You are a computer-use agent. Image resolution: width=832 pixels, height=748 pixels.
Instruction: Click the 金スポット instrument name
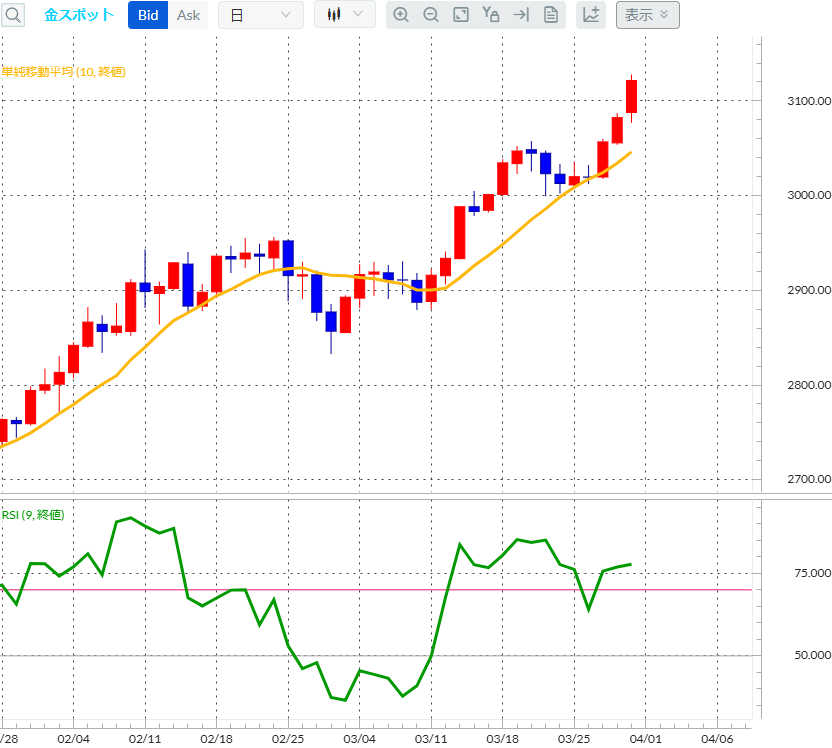pos(79,15)
